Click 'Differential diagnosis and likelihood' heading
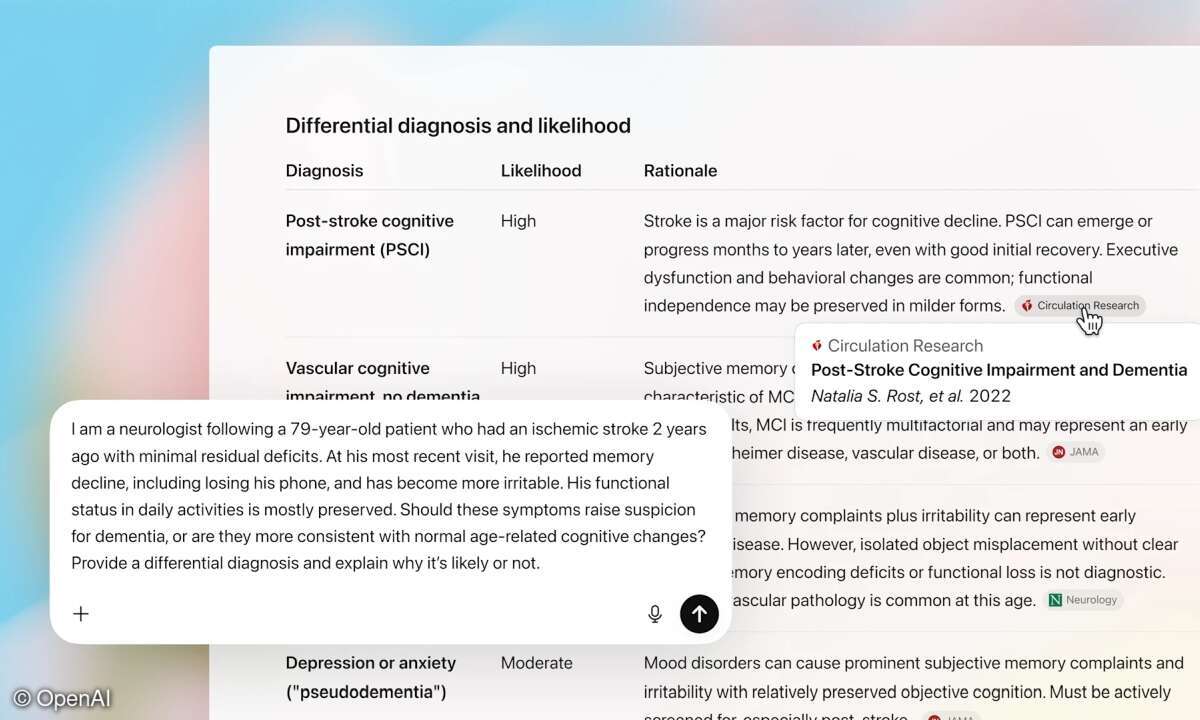This screenshot has width=1200, height=720. [x=458, y=126]
